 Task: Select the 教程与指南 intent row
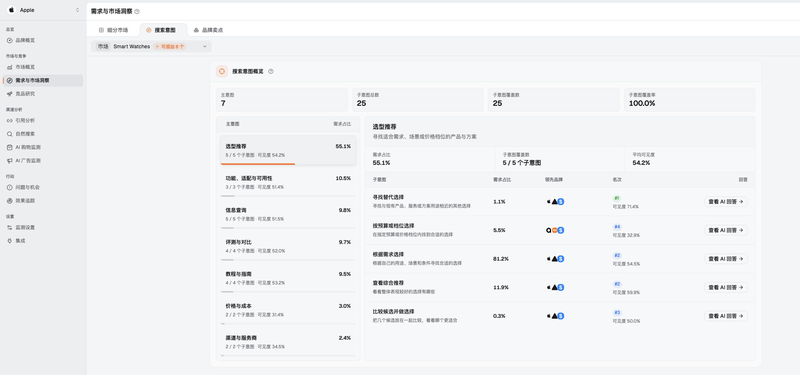[x=288, y=278]
